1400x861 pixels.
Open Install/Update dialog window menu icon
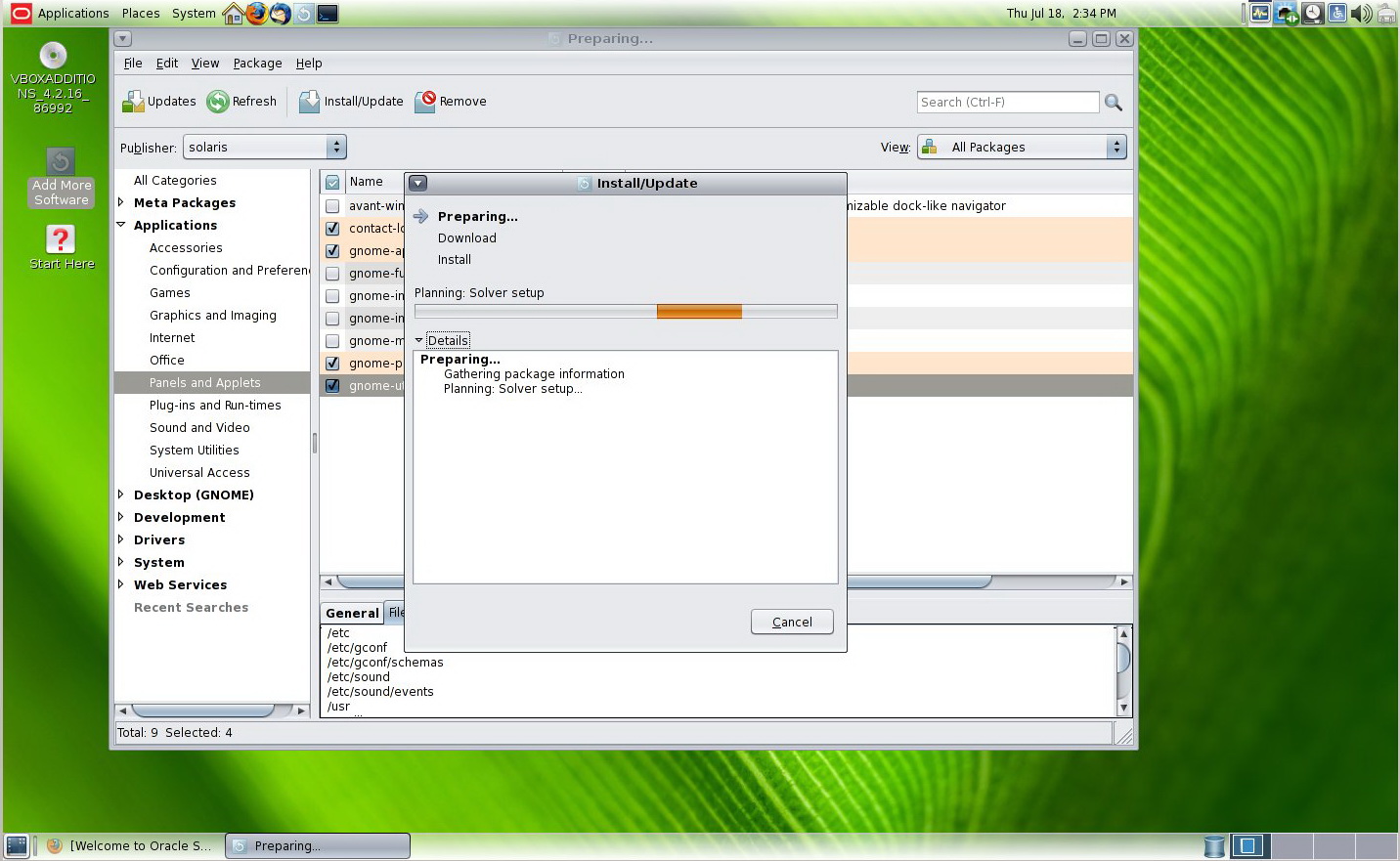(417, 183)
